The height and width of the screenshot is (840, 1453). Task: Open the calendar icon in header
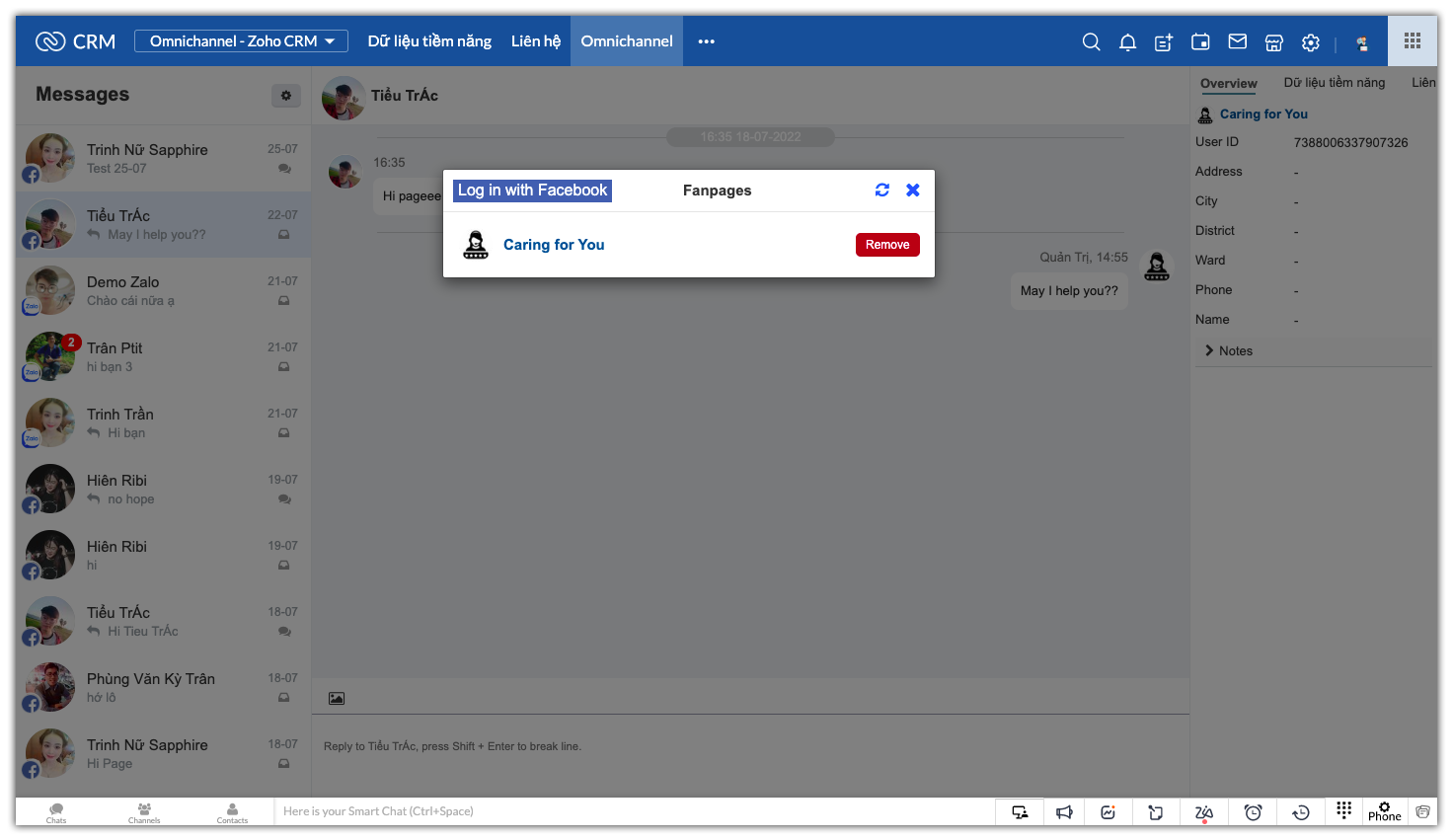pos(1200,41)
